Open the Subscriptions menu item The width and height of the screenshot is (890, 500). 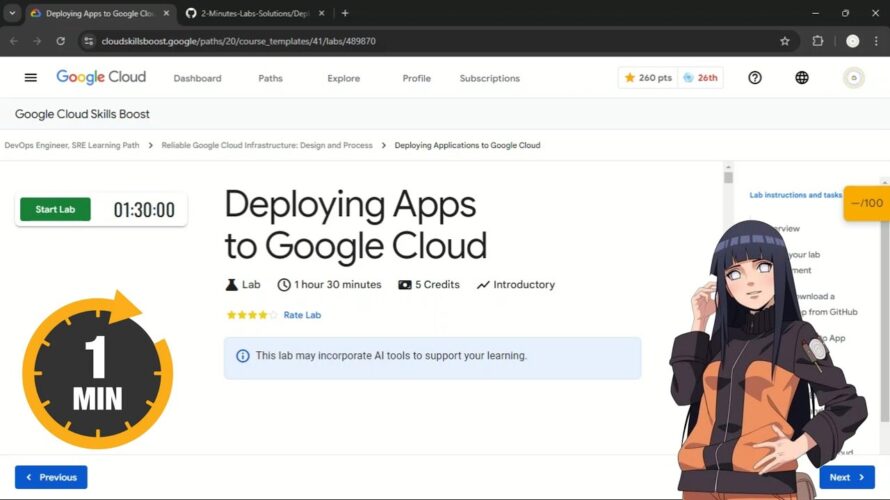click(x=490, y=78)
